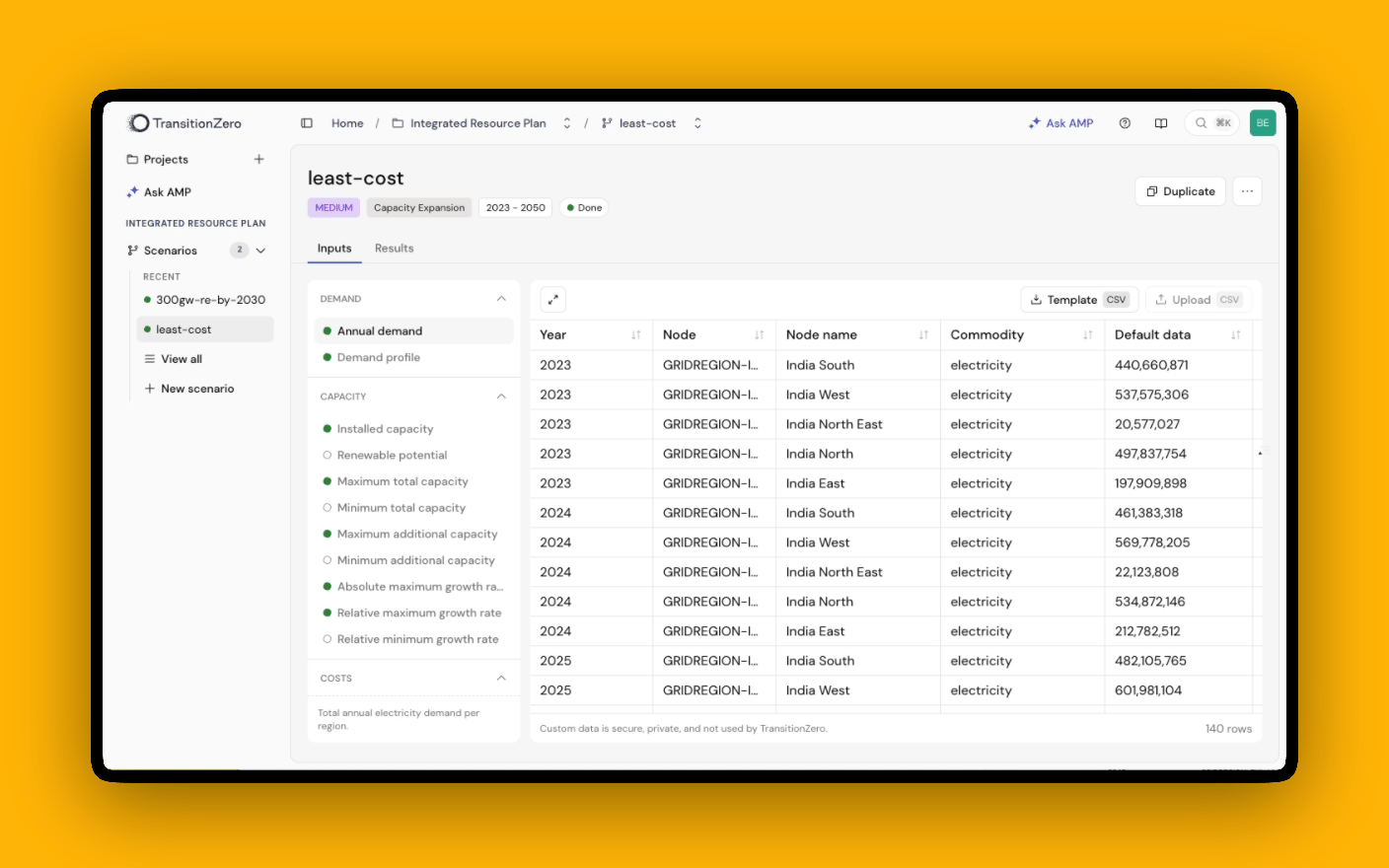1389x868 pixels.
Task: Open the project switcher chevrons after Integrated Resource Plan
Action: coord(567,123)
